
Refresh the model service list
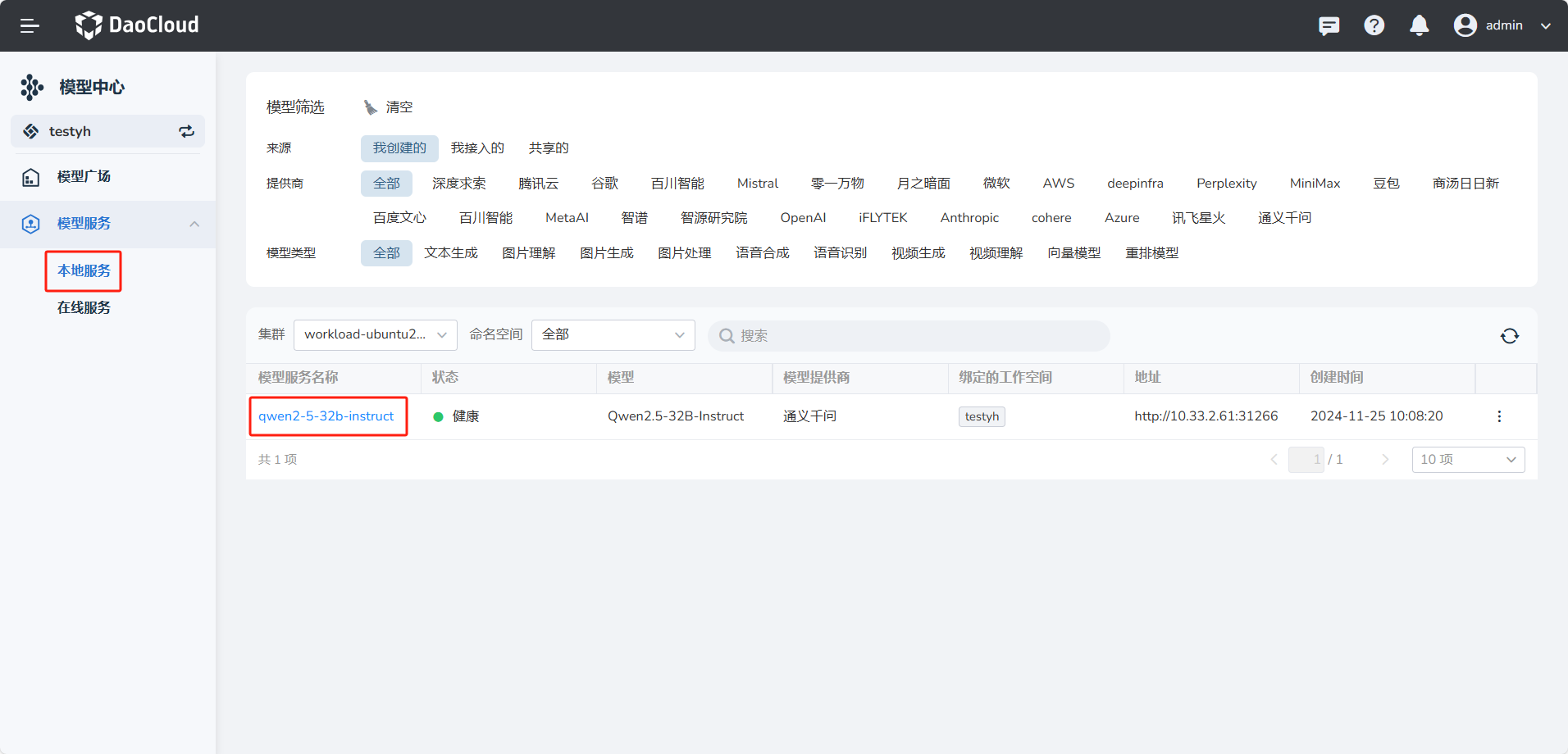(x=1510, y=336)
